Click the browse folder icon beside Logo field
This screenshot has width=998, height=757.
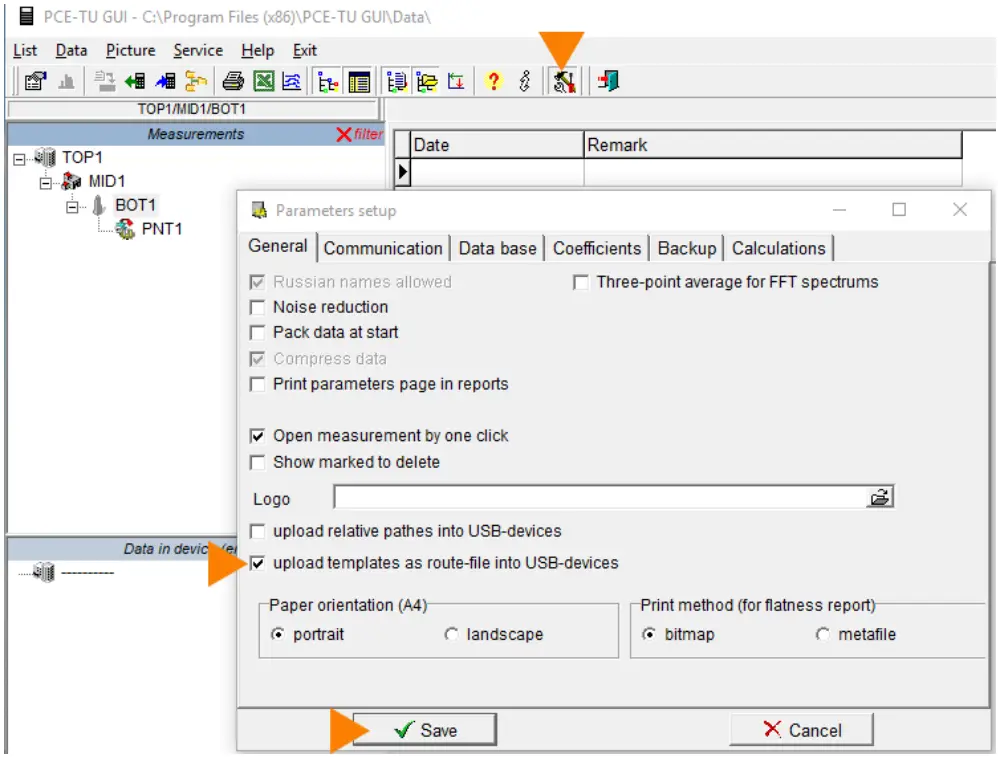click(x=880, y=497)
